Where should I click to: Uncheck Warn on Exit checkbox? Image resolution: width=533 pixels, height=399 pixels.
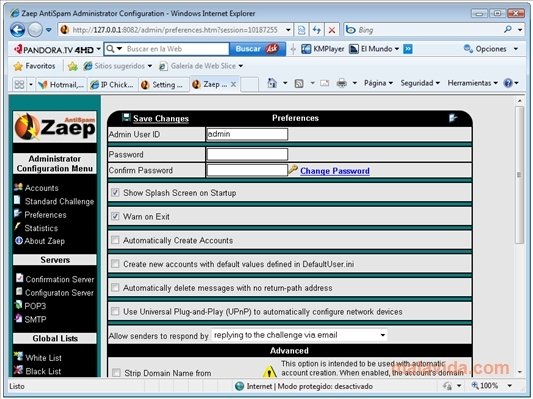point(115,216)
